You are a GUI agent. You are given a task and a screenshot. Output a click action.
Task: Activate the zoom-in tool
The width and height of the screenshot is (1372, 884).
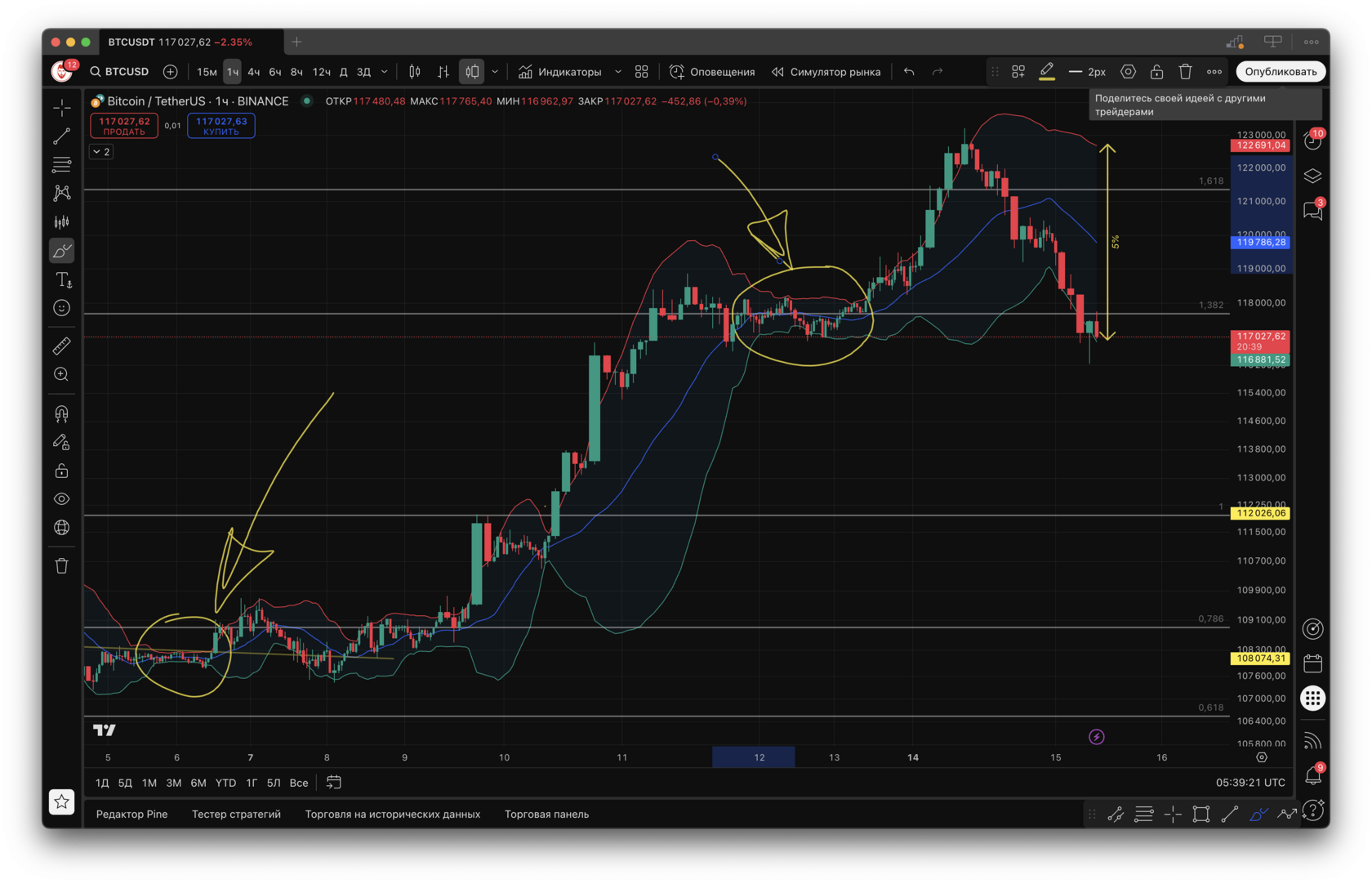coord(62,375)
